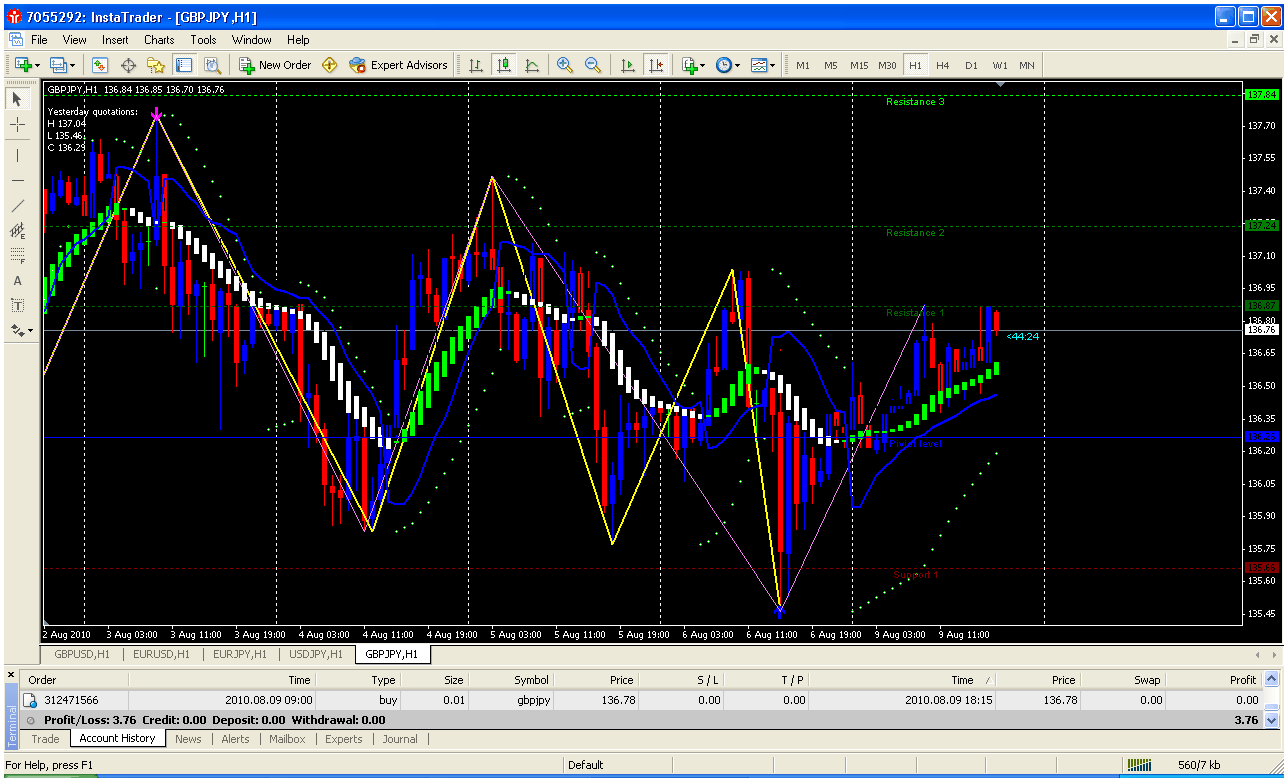Select the Fibonacci Retracement tool
The image size is (1288, 778).
coord(18,256)
